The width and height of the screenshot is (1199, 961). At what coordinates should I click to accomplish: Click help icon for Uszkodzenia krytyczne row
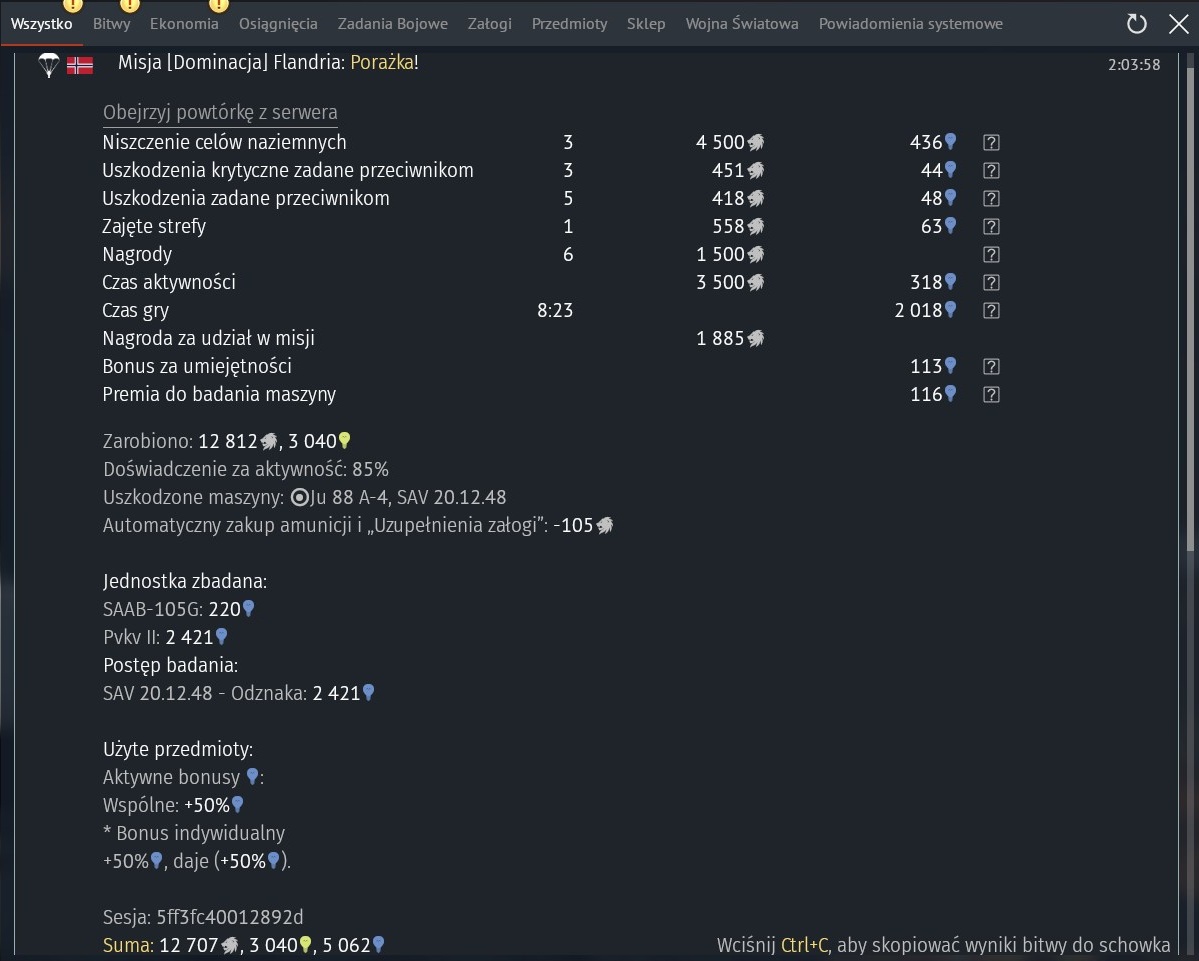tap(991, 171)
